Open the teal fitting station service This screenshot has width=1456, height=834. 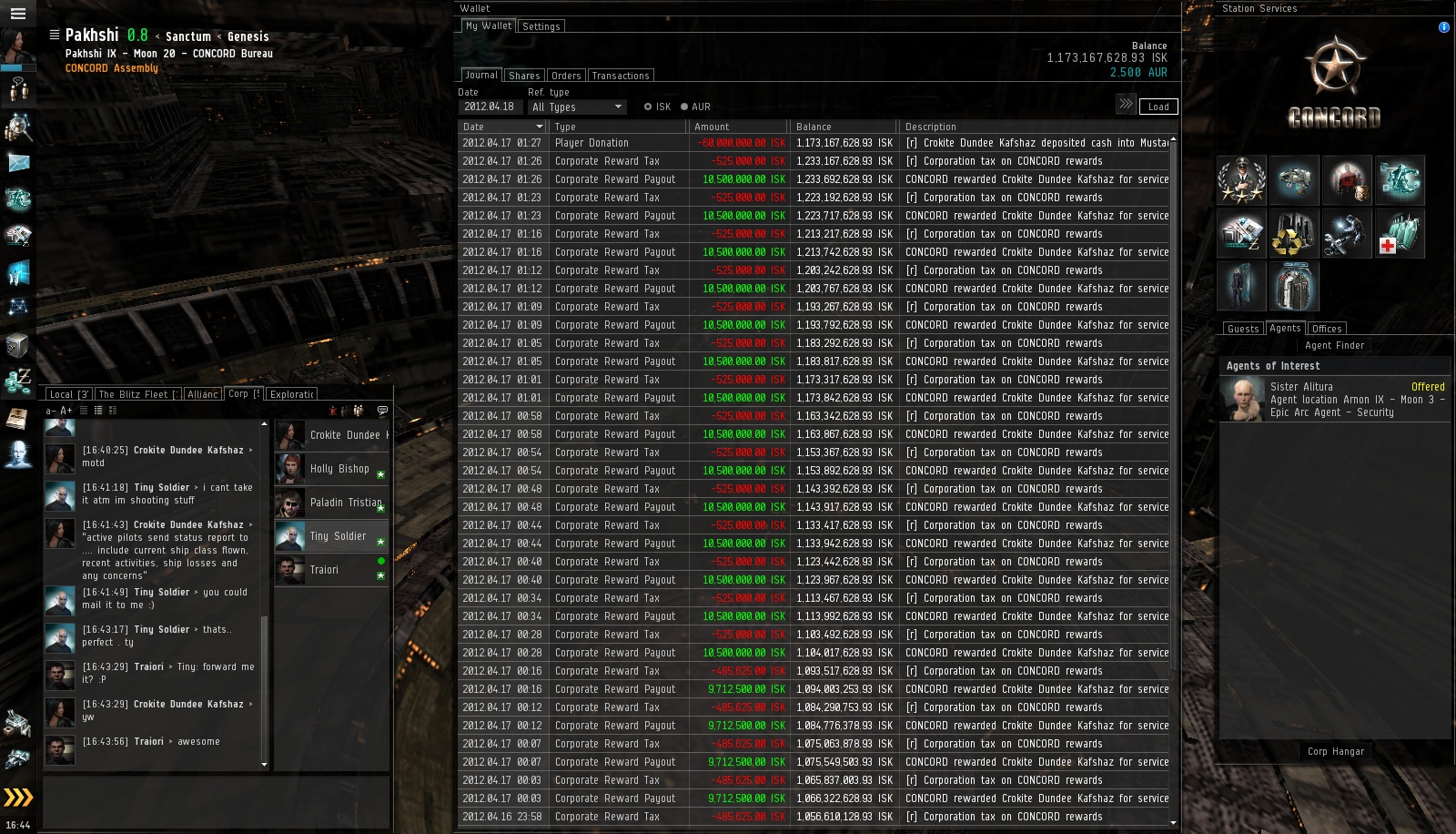click(x=1400, y=179)
